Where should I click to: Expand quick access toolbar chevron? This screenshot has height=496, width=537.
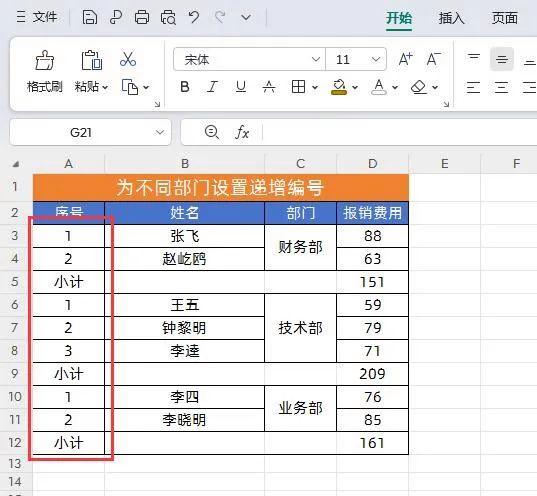246,17
